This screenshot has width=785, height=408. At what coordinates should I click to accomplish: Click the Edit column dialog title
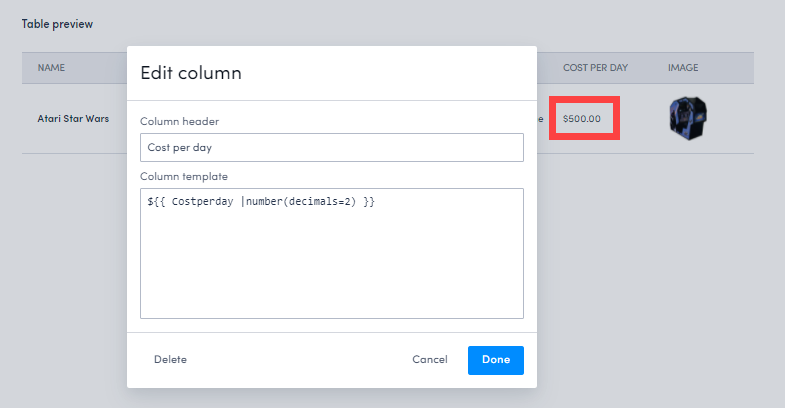[x=190, y=73]
